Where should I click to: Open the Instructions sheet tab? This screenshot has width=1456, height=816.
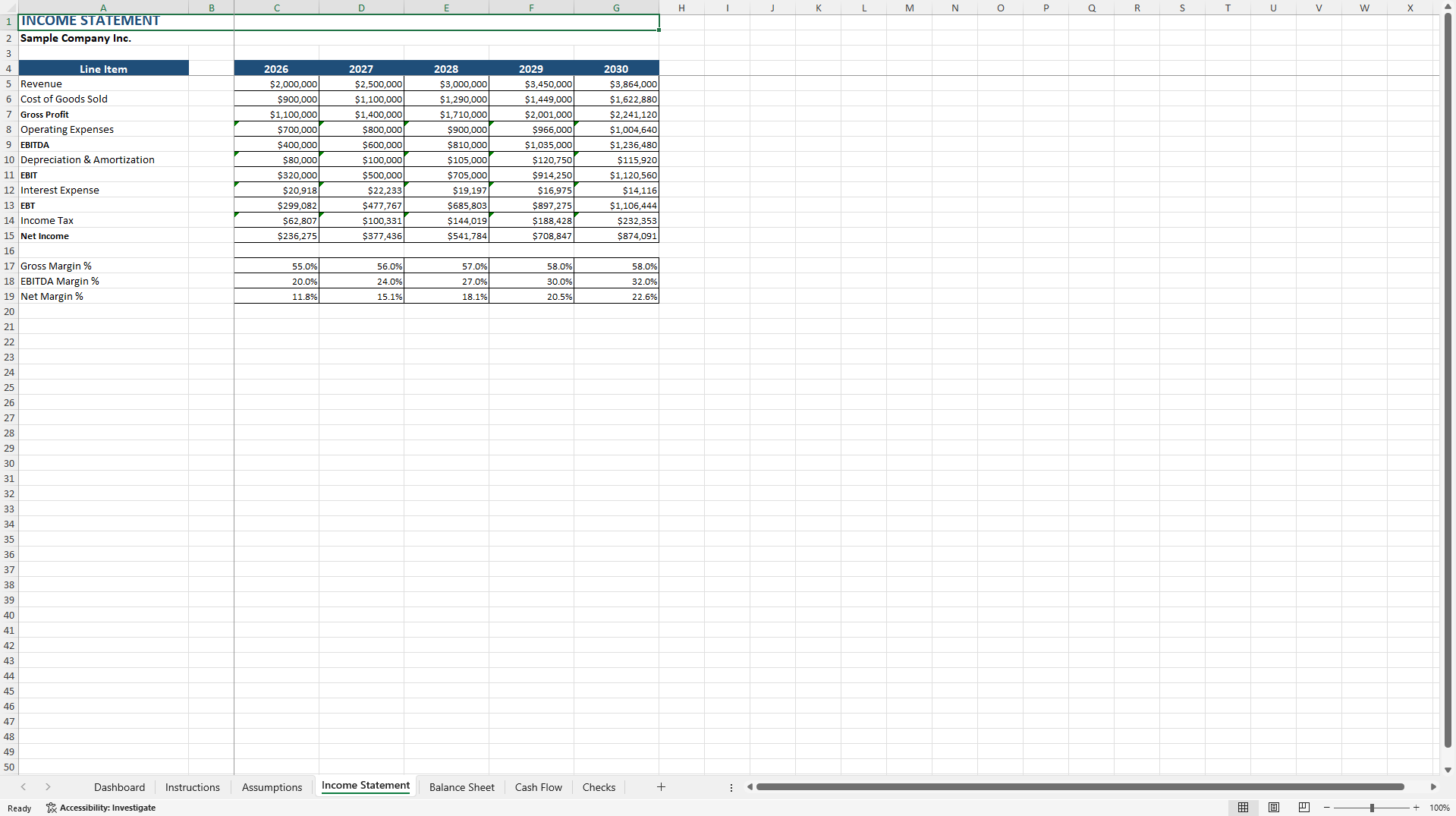tap(193, 787)
